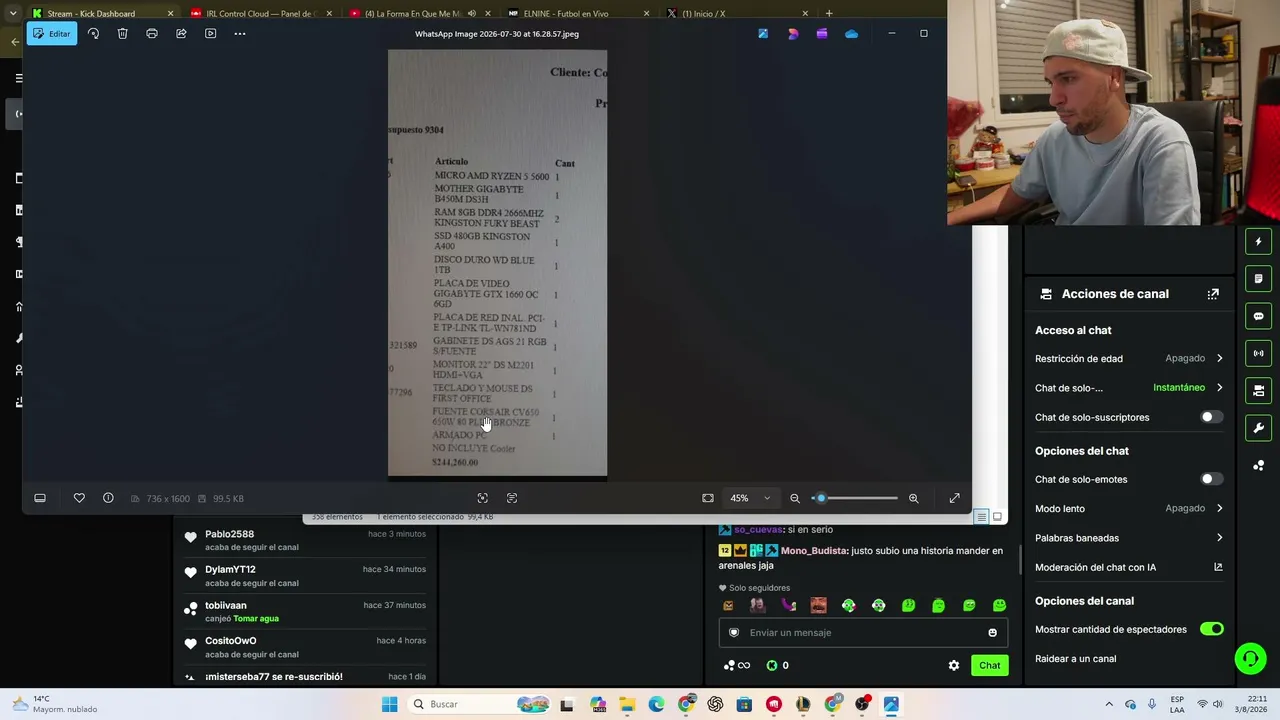This screenshot has height=720, width=1280.
Task: Open Microsoft Store from taskbar
Action: pyautogui.click(x=744, y=704)
